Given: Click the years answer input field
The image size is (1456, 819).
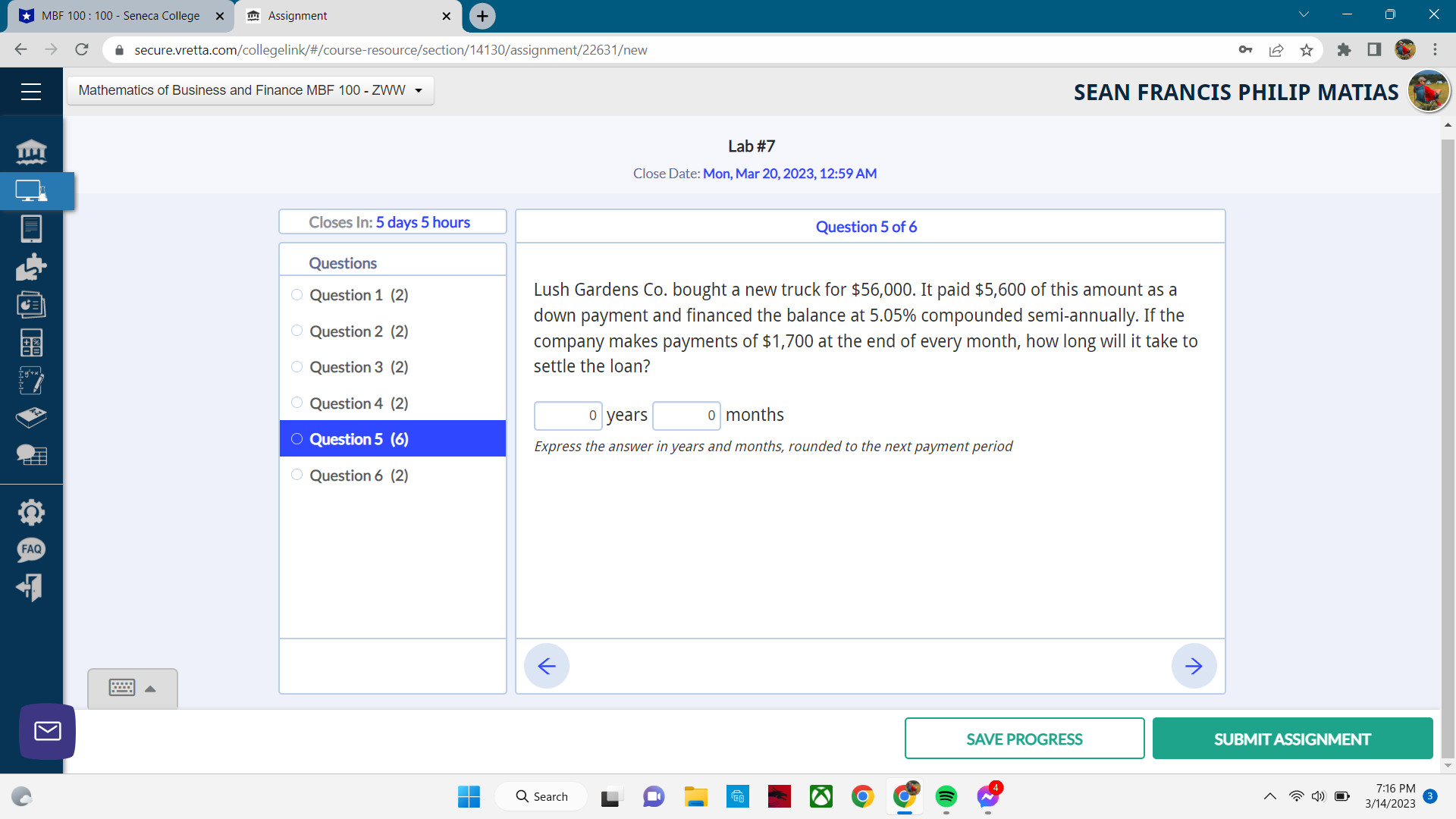Looking at the screenshot, I should tap(567, 416).
